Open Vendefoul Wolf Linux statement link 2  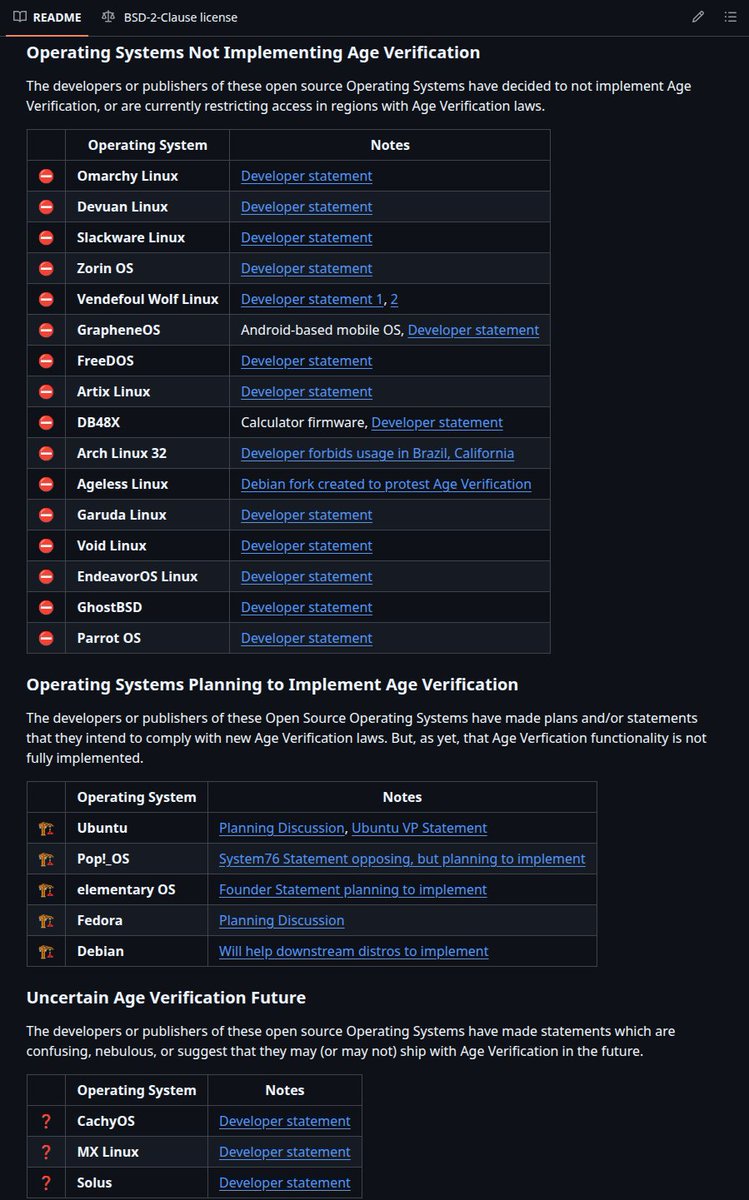tap(394, 299)
